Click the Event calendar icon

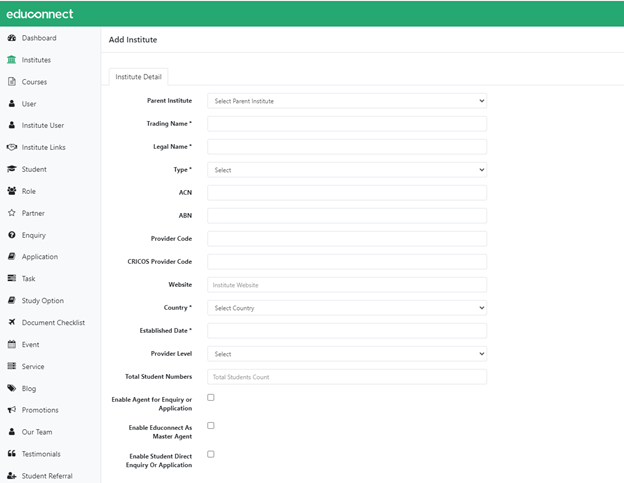coord(12,344)
